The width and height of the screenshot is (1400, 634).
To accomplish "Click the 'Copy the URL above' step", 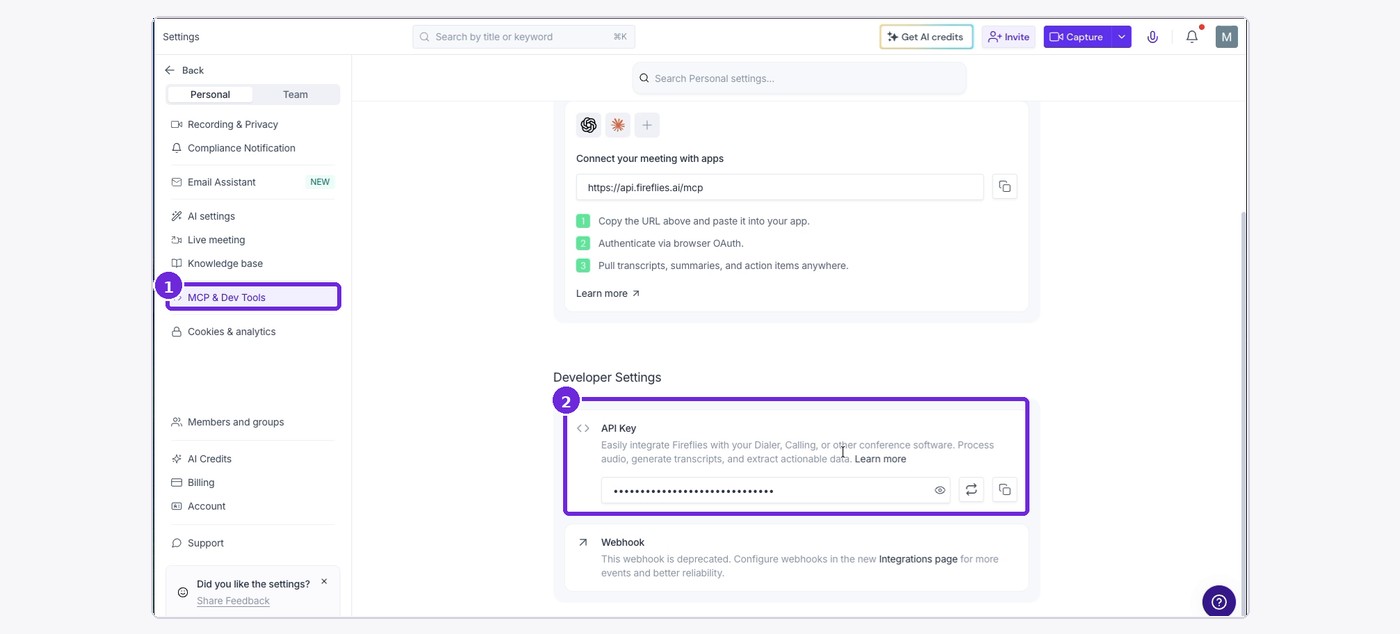I will click(x=704, y=221).
